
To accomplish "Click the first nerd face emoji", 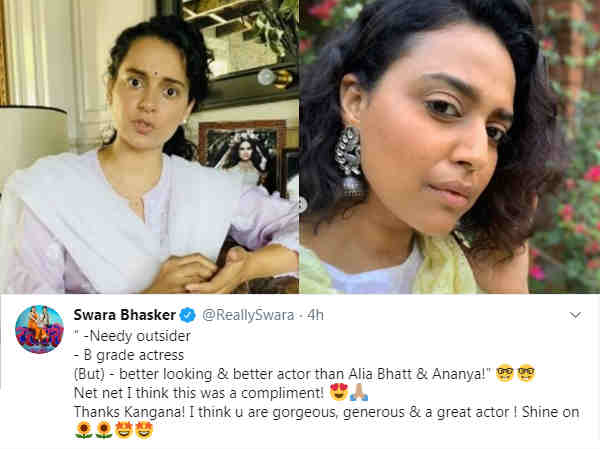I will [x=505, y=373].
